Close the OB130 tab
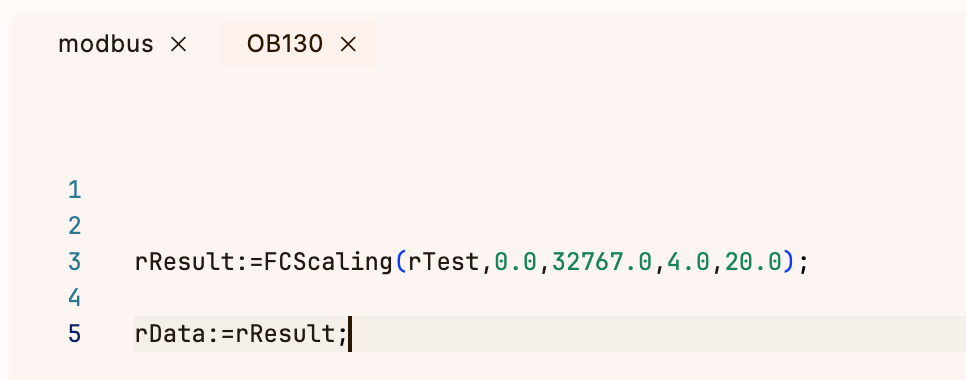The image size is (966, 380). pyautogui.click(x=348, y=44)
